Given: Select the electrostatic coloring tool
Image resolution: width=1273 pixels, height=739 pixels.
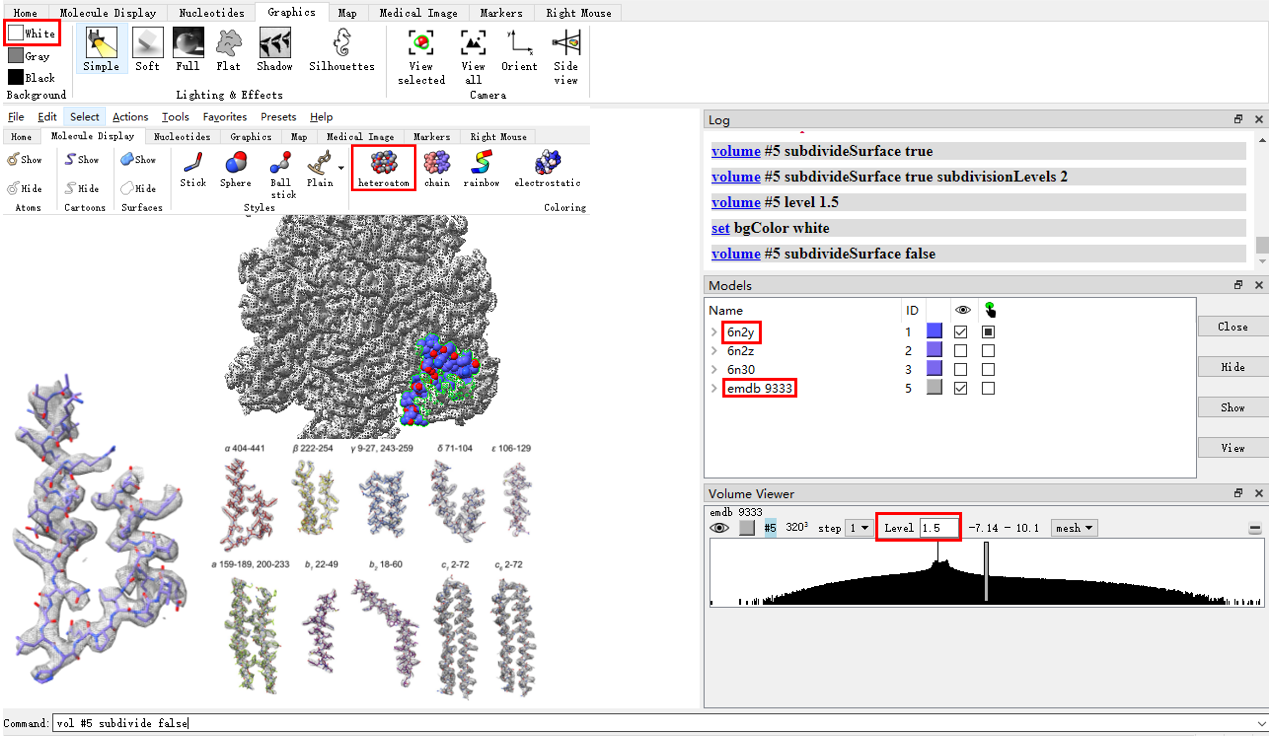Looking at the screenshot, I should pyautogui.click(x=546, y=168).
